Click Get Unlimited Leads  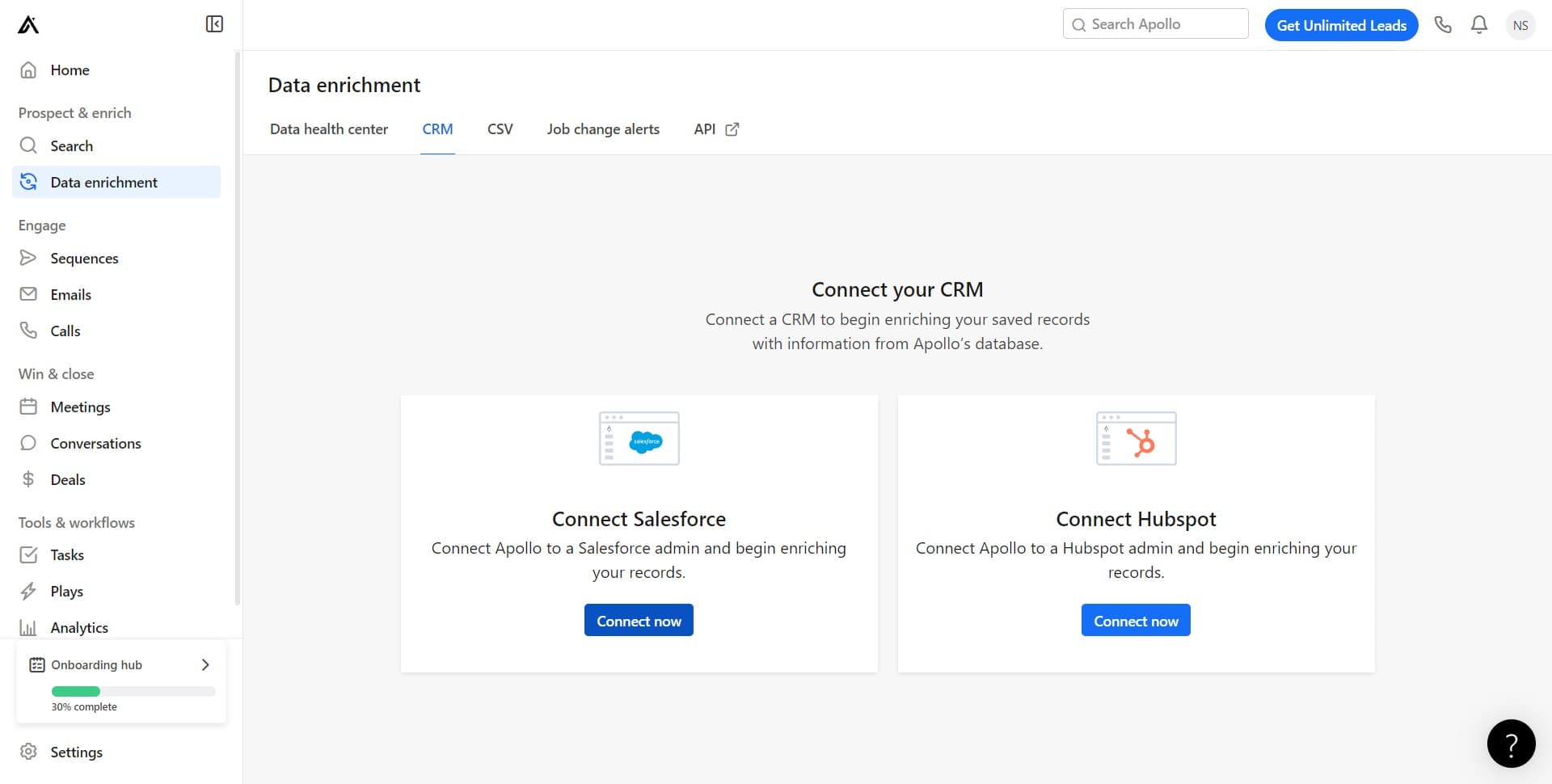1341,25
